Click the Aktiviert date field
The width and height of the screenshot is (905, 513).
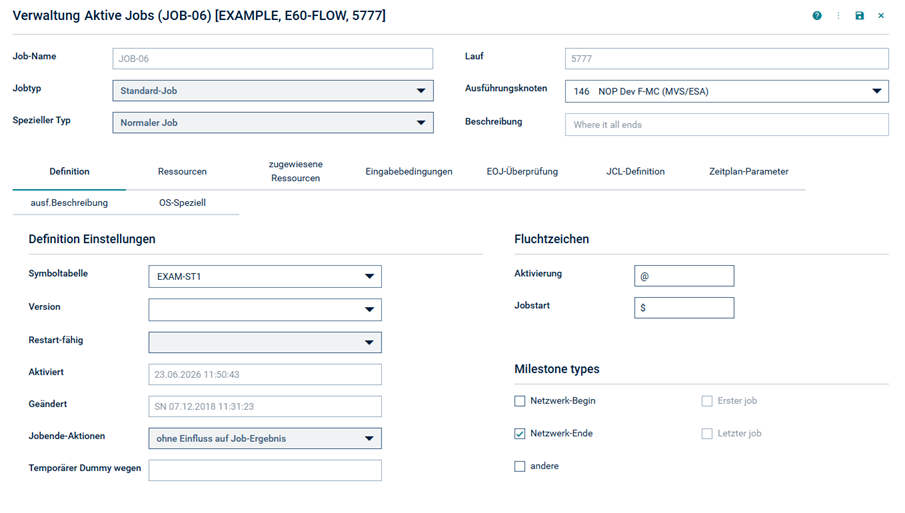point(265,374)
